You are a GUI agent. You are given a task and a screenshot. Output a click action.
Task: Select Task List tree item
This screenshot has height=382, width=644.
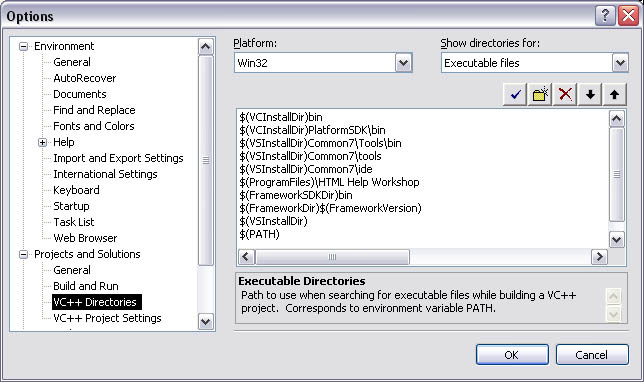coord(74,222)
